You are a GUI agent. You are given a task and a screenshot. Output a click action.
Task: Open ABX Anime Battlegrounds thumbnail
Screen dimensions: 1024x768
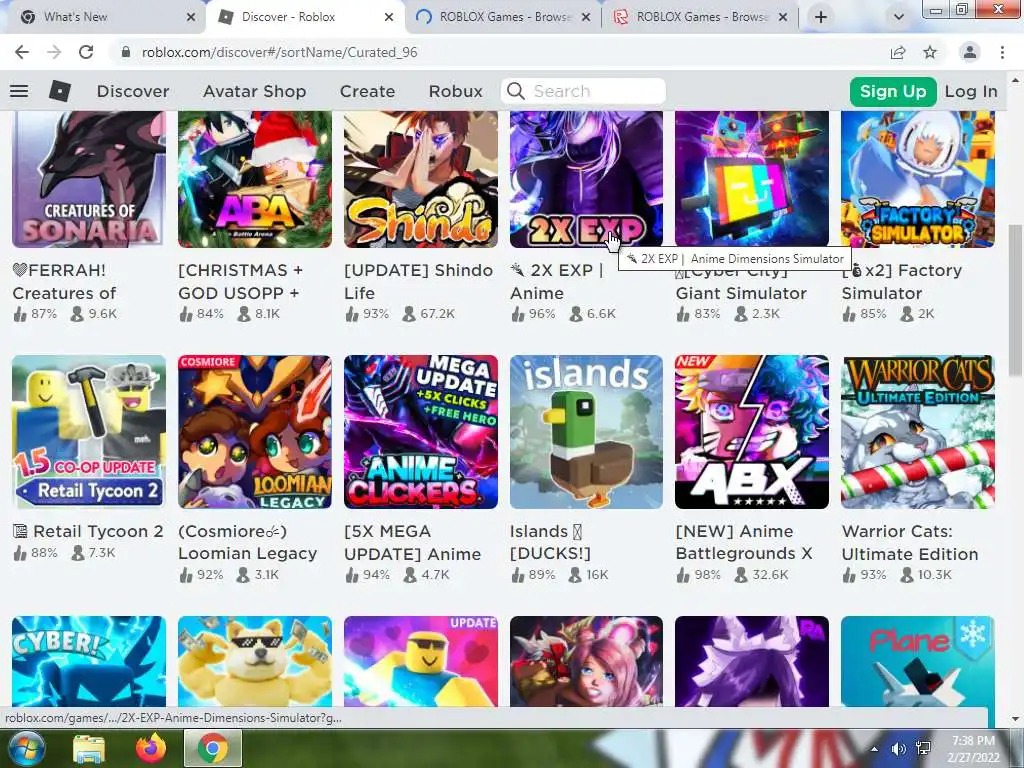point(752,432)
